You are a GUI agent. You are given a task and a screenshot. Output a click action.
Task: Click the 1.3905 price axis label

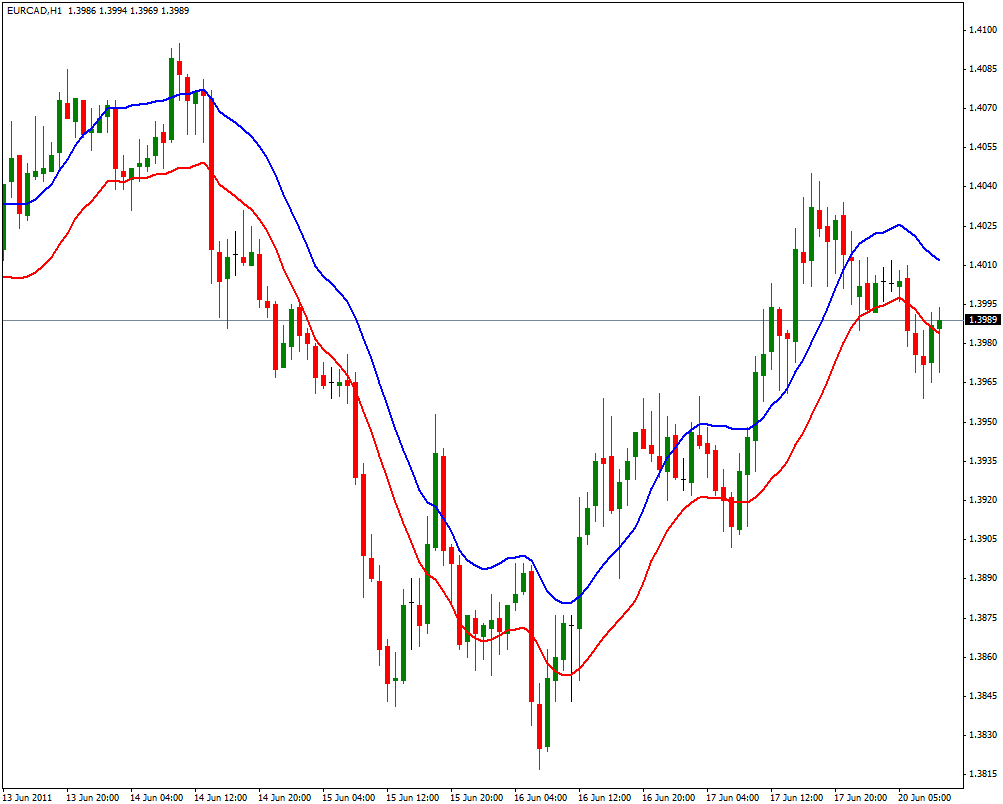click(983, 539)
